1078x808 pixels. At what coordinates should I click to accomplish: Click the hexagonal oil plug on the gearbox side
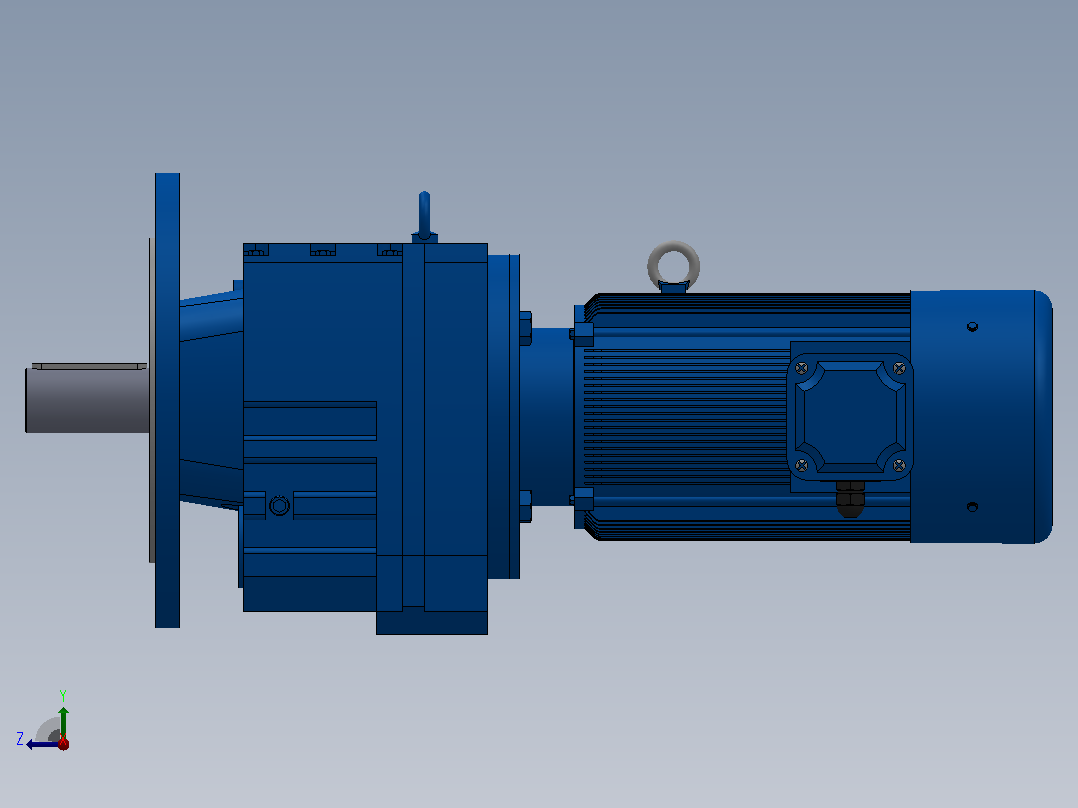tap(279, 506)
